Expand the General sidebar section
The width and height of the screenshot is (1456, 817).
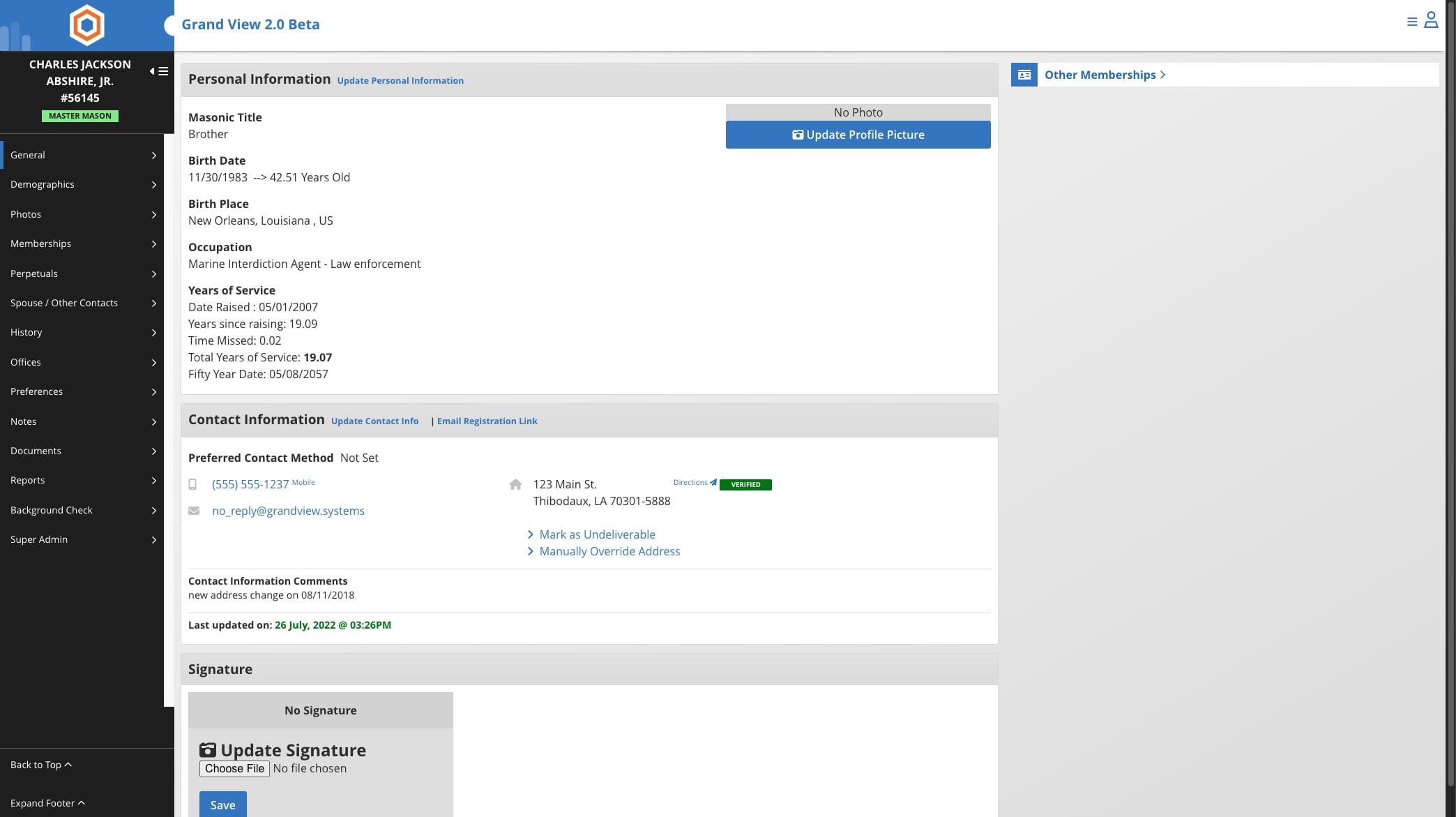coord(82,155)
